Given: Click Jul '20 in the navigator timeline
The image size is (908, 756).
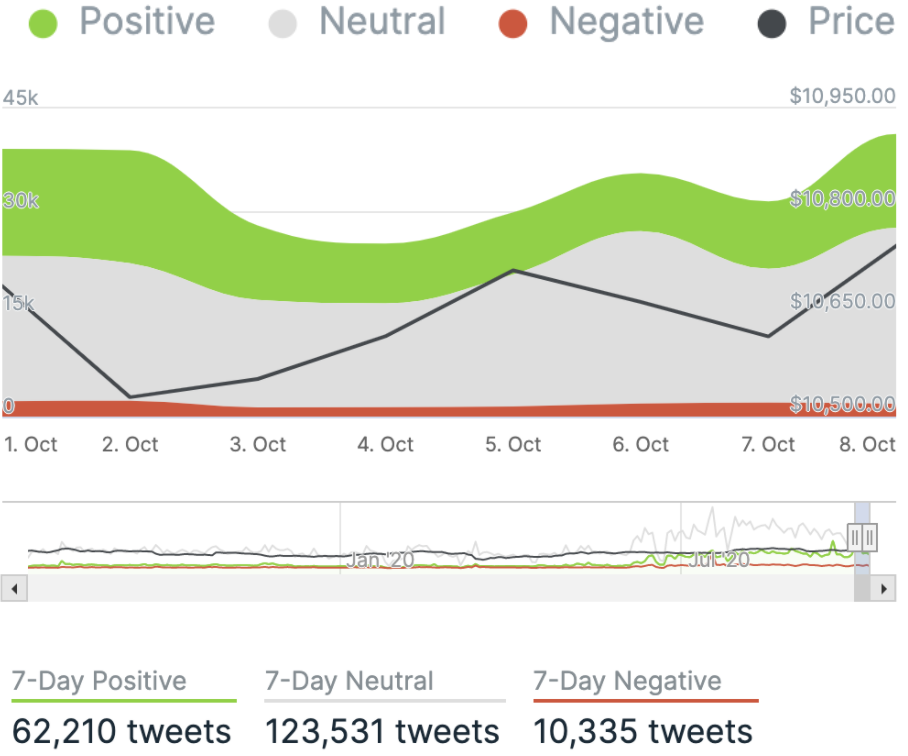Looking at the screenshot, I should click(720, 560).
